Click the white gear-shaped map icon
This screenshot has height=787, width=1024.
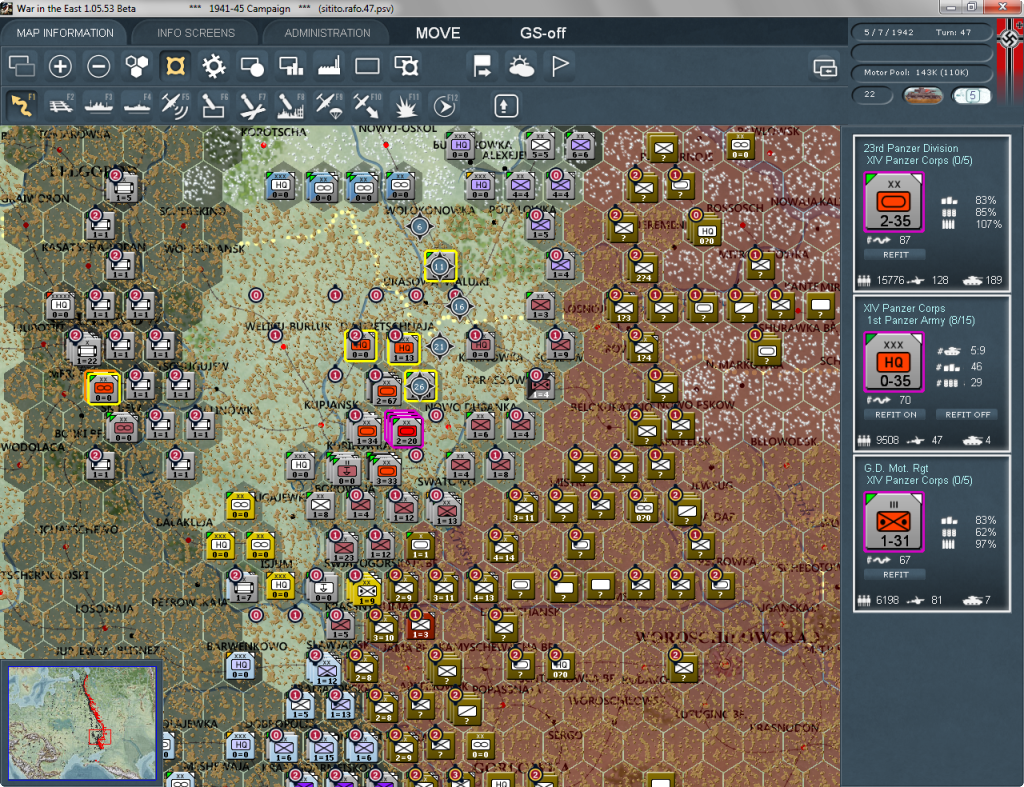coord(214,66)
